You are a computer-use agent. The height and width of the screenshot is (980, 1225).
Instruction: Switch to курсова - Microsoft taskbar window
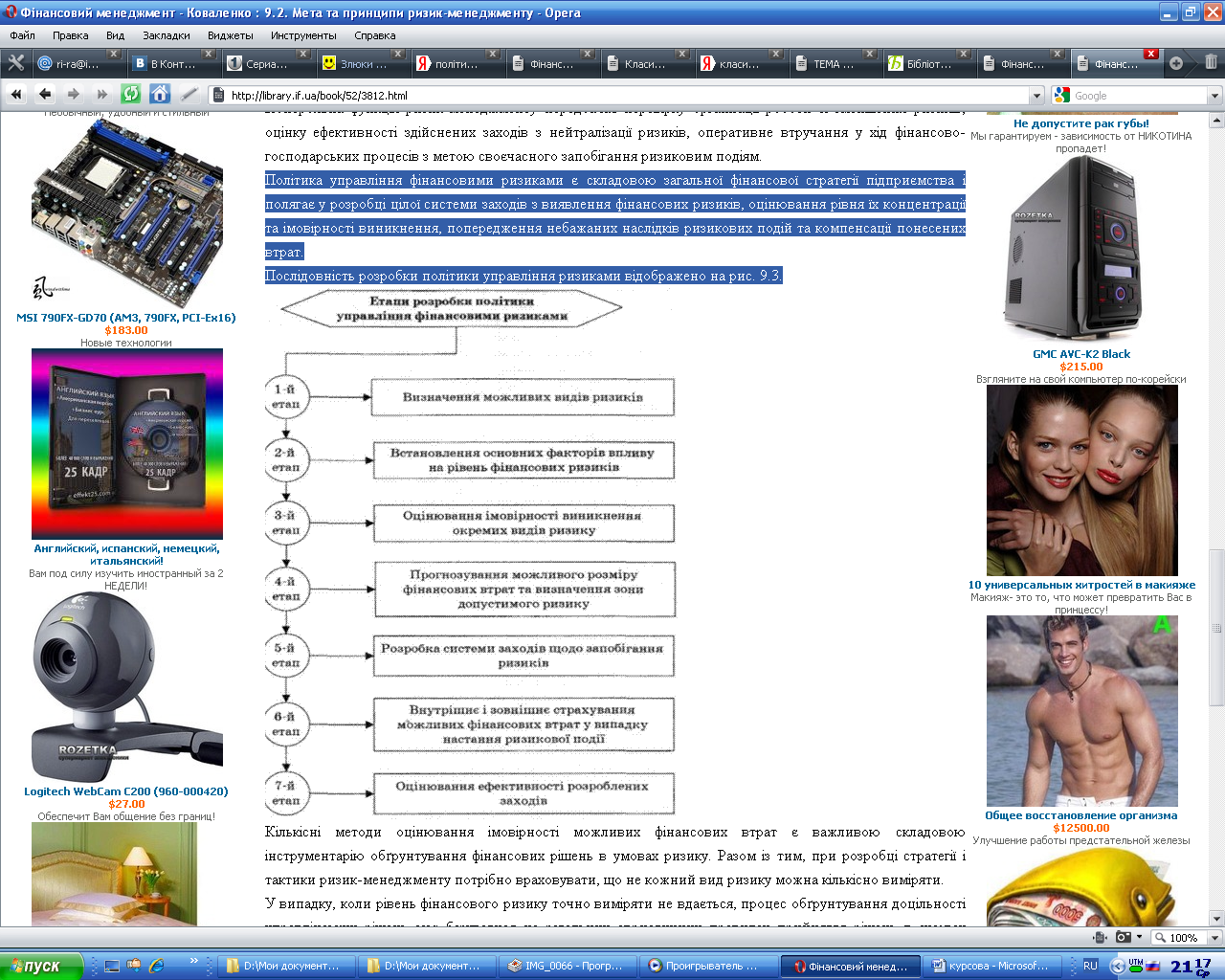click(991, 966)
